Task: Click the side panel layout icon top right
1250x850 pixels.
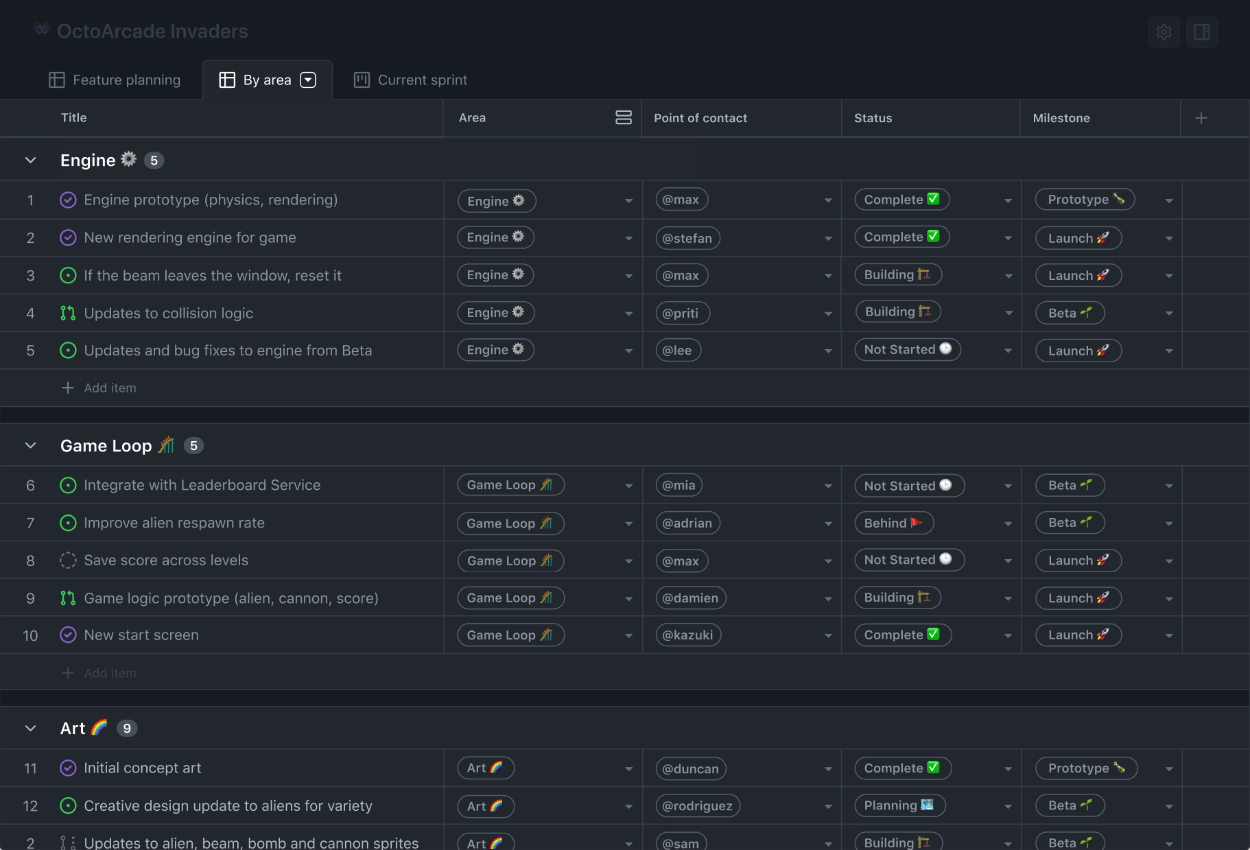Action: click(1201, 31)
